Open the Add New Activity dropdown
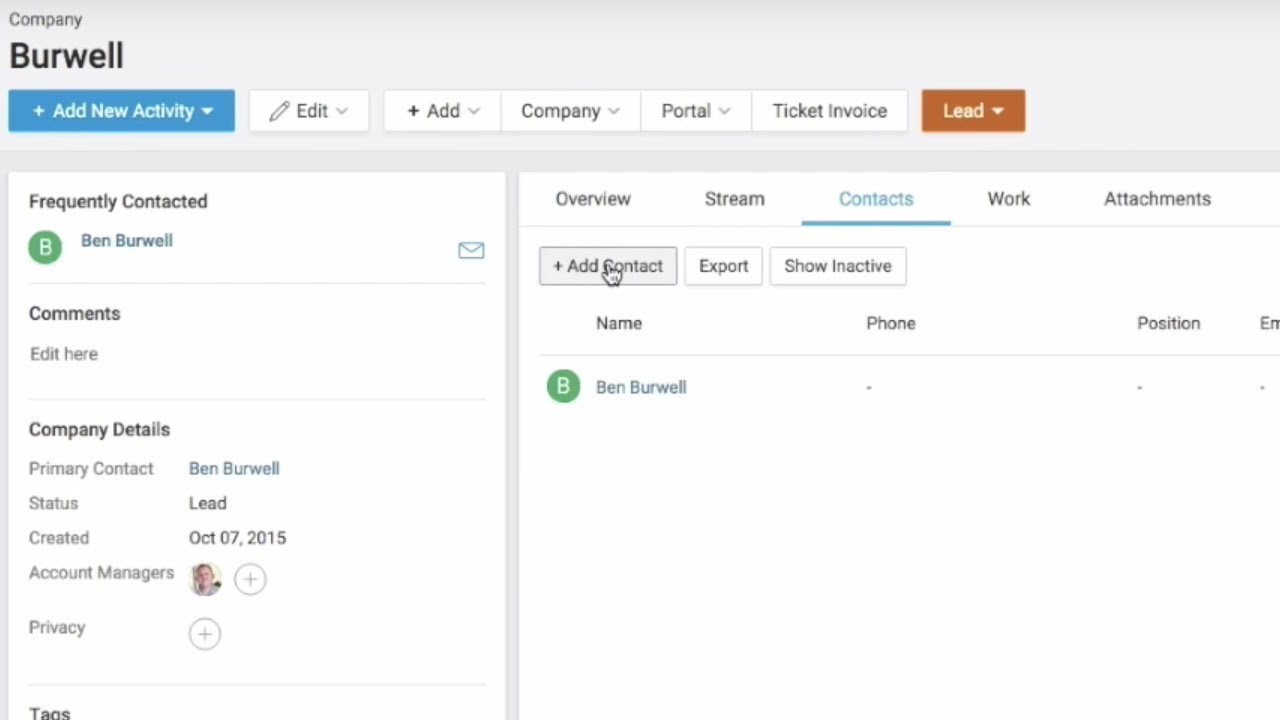This screenshot has width=1280, height=720. 122,111
